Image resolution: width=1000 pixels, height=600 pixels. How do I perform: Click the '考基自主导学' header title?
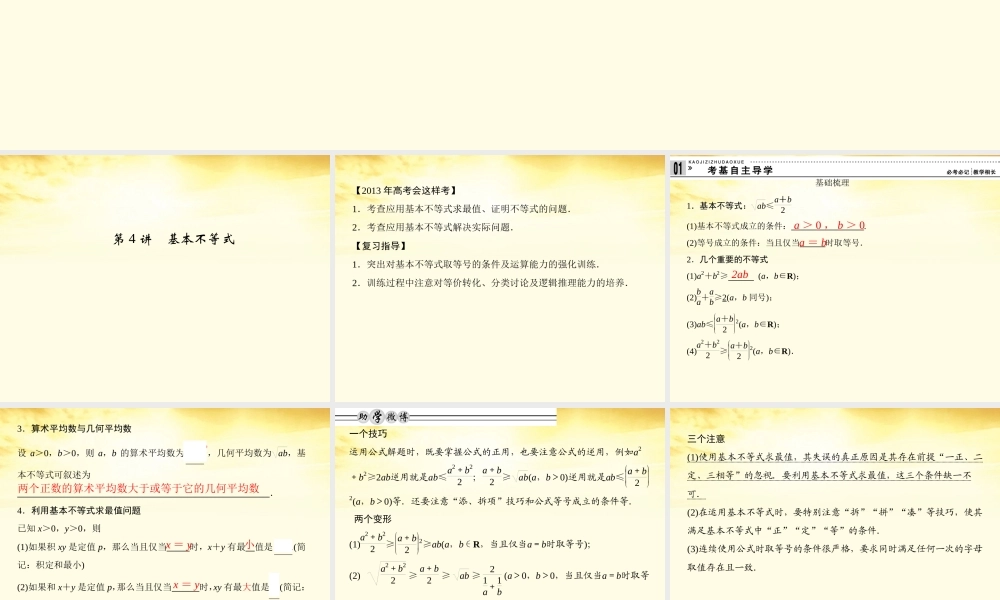(740, 170)
